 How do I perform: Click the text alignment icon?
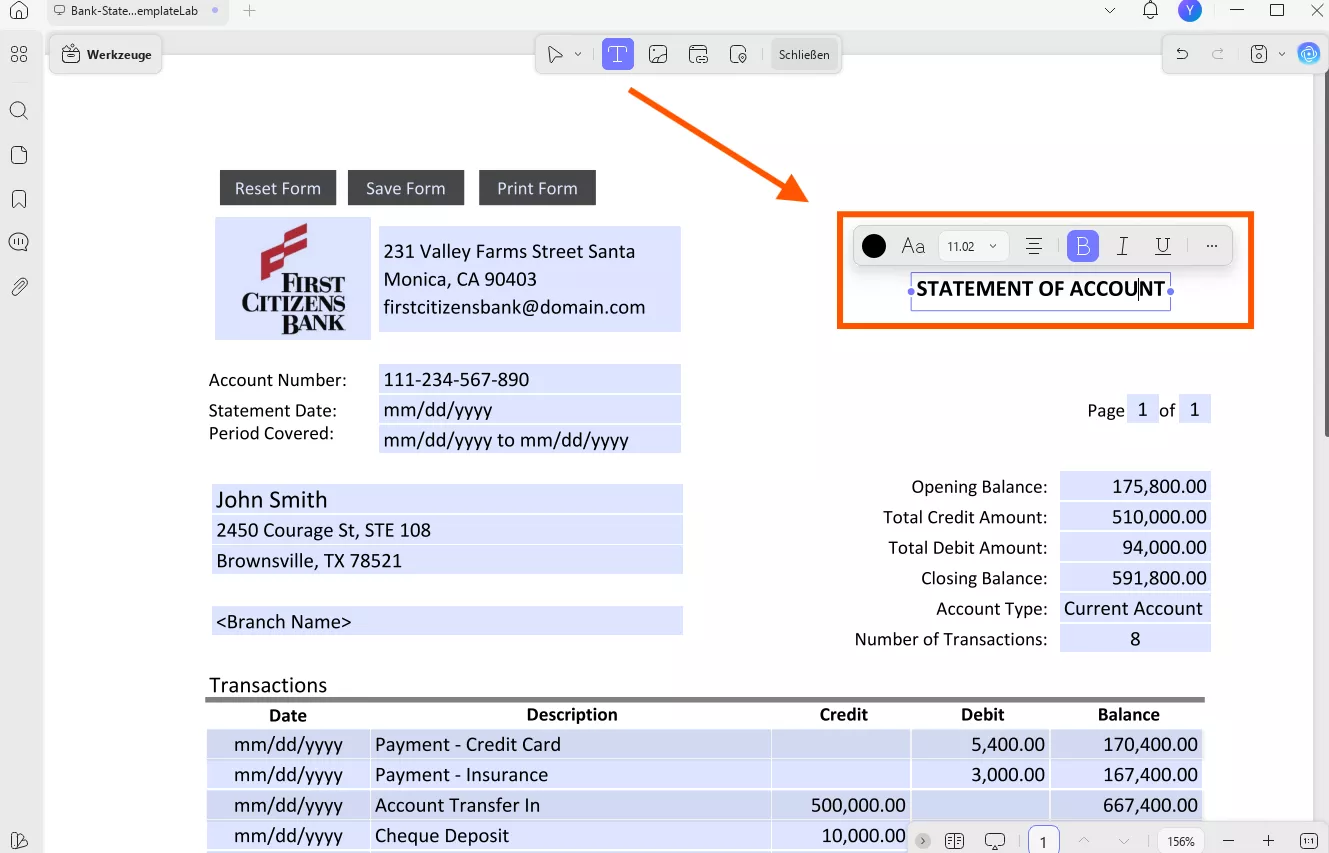pyautogui.click(x=1034, y=246)
